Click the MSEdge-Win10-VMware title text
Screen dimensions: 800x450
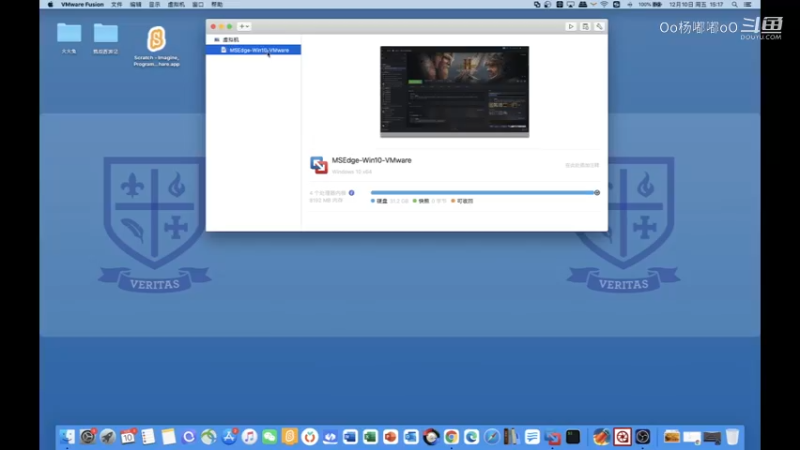pyautogui.click(x=371, y=160)
